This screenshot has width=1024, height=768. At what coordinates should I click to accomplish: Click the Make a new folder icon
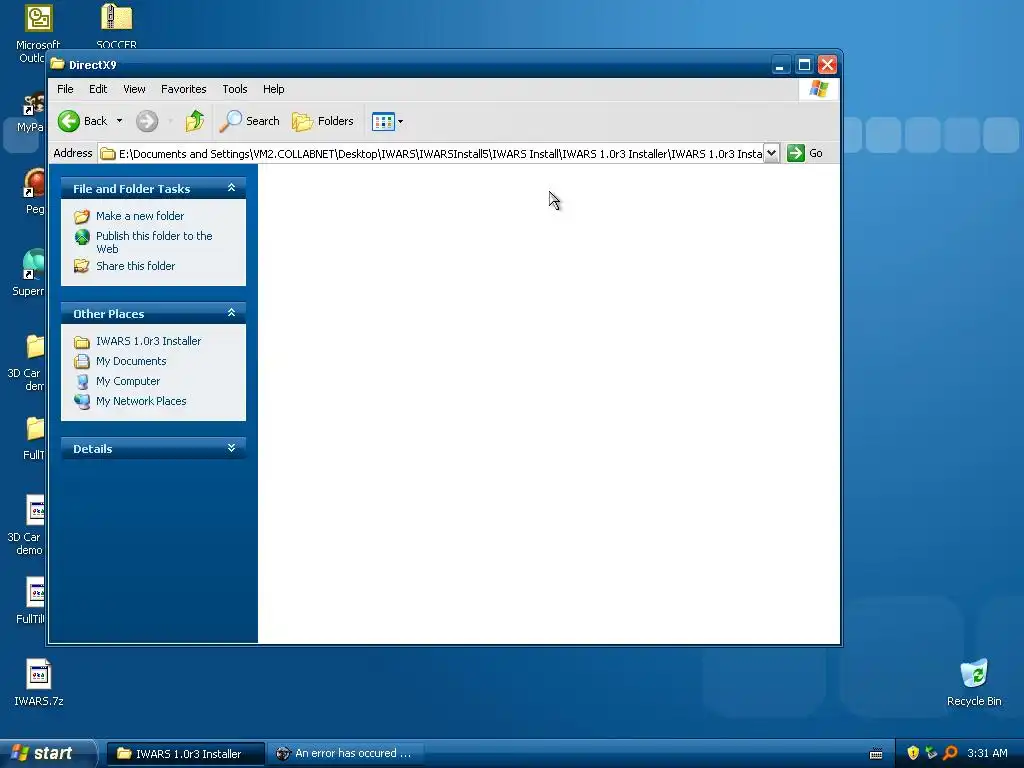(x=82, y=216)
